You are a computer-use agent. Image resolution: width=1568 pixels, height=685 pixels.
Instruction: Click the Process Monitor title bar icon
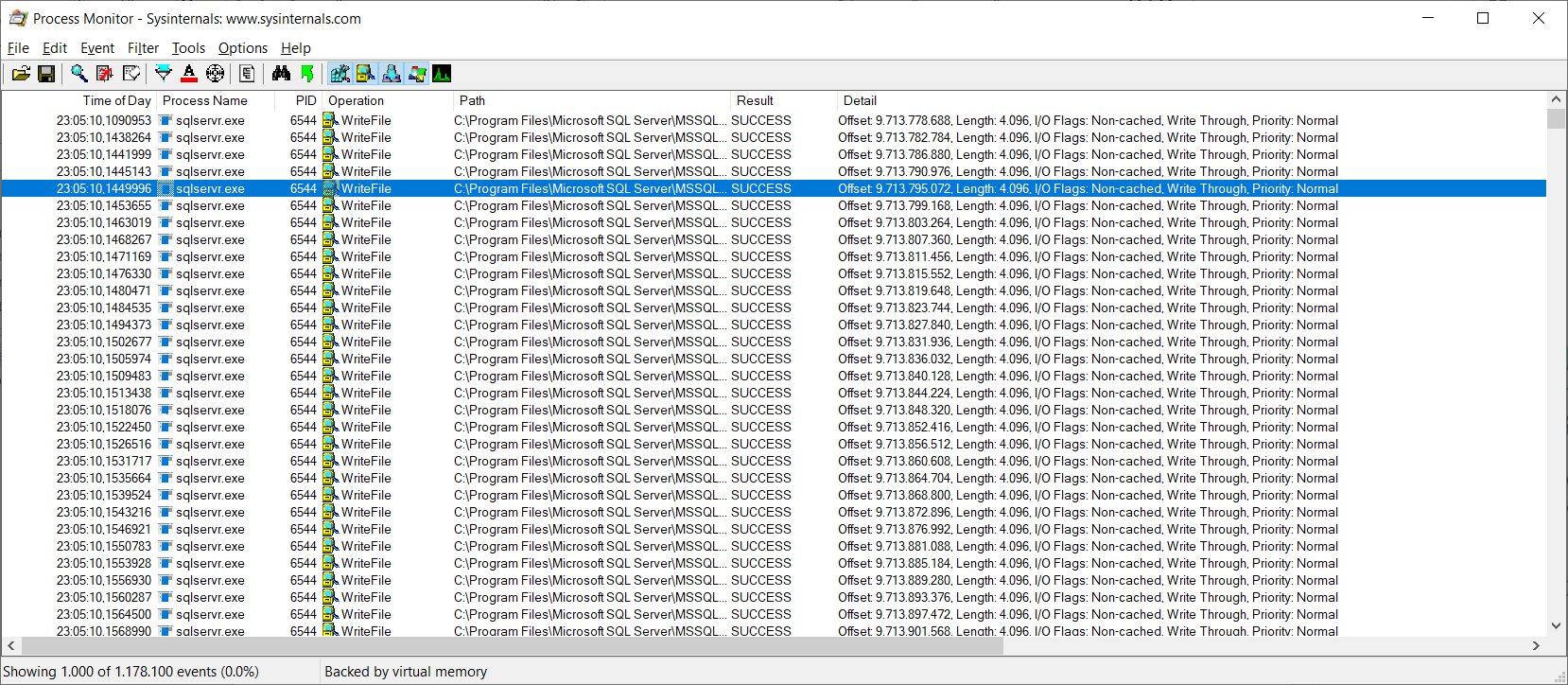[18, 18]
